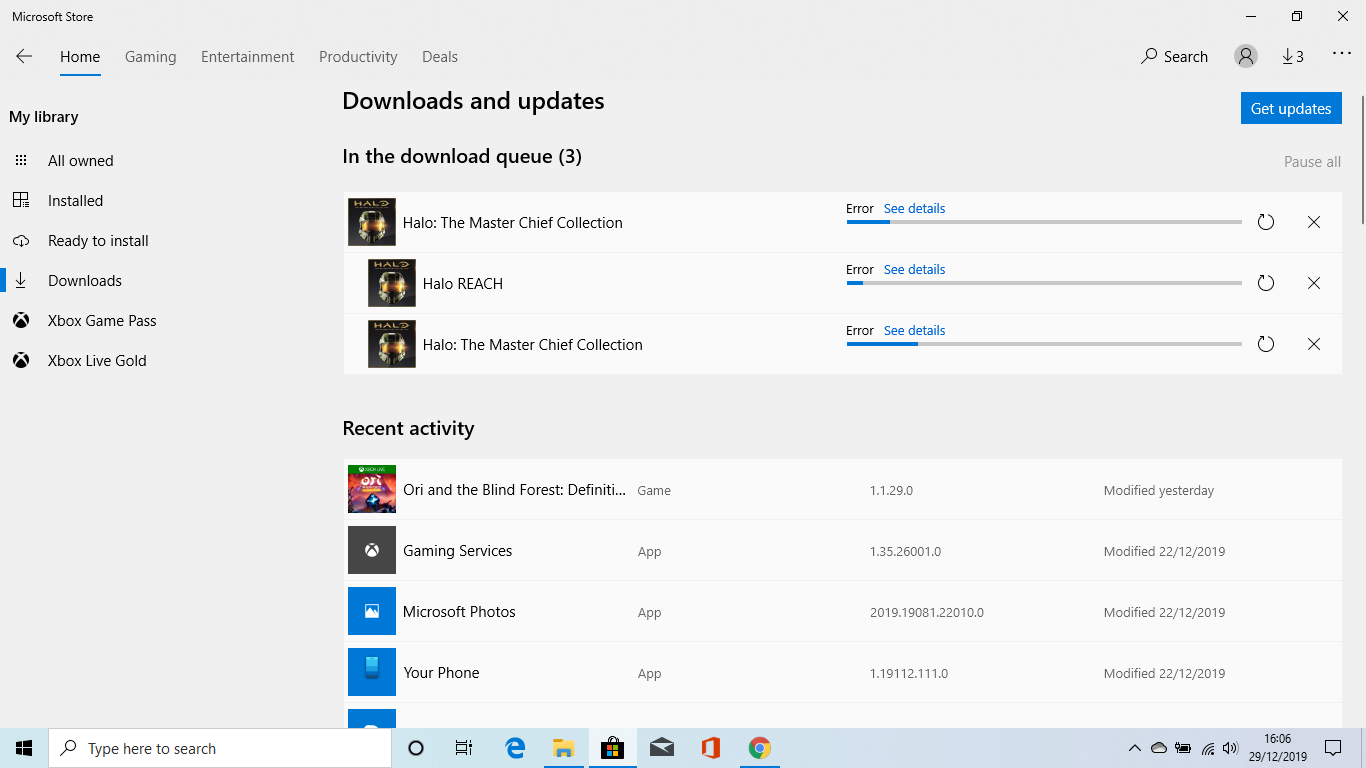Open the Action Center notifications icon
1366x768 pixels.
pos(1333,748)
